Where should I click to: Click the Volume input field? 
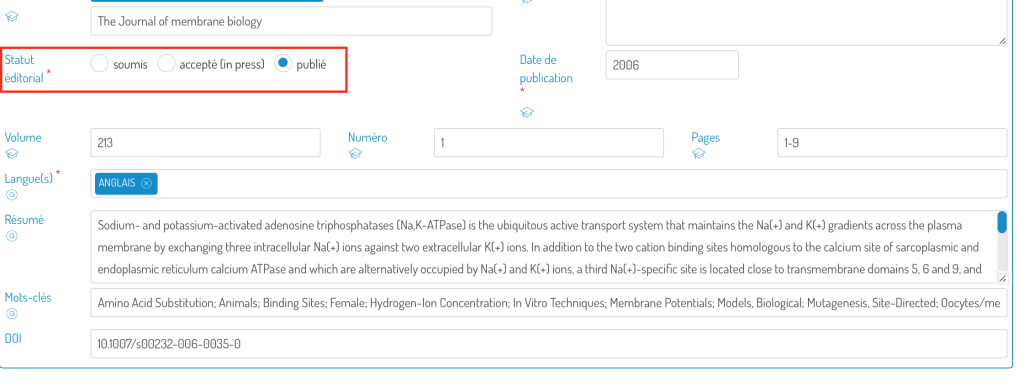point(206,142)
